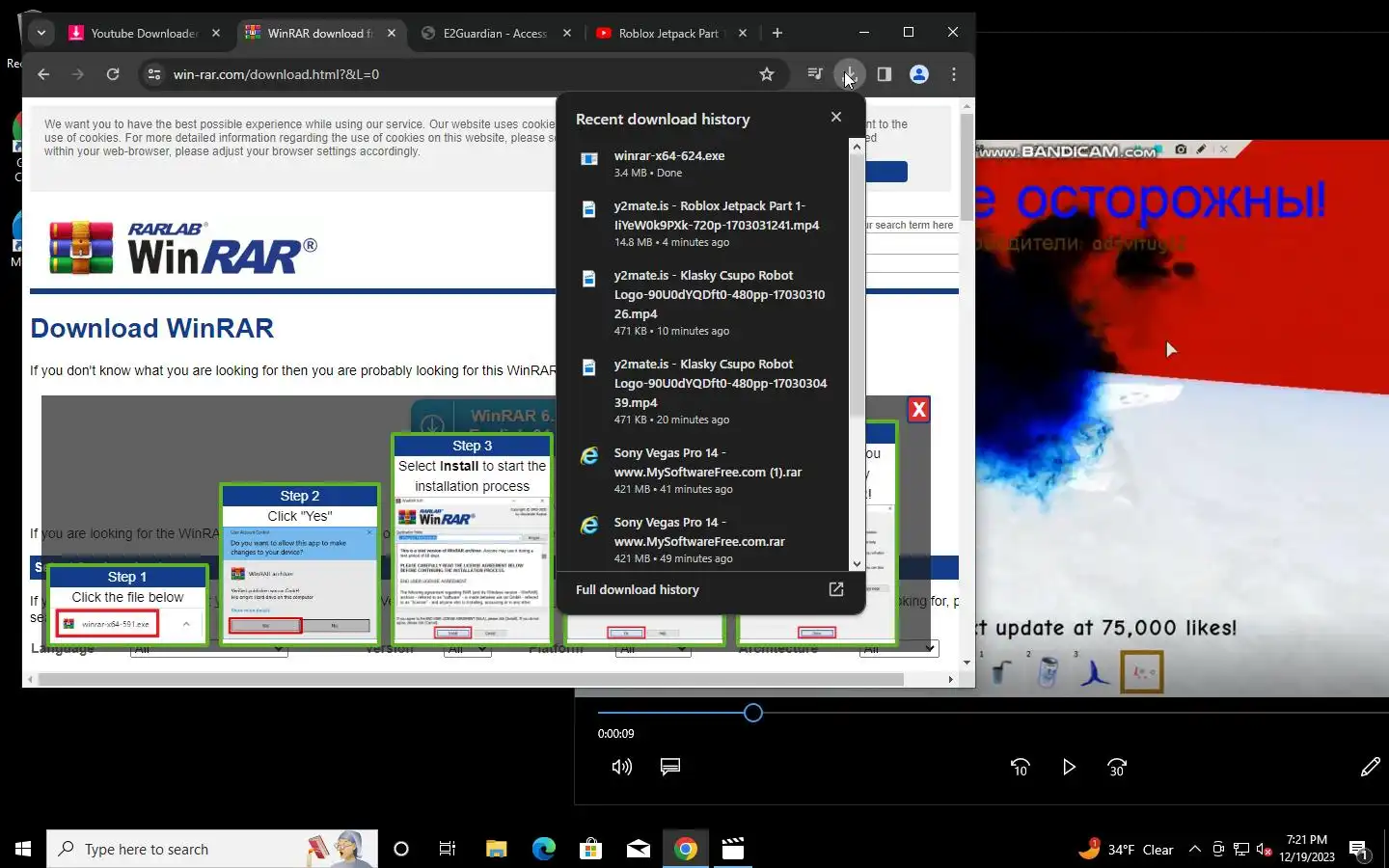Open the Movies & TV app on taskbar
The height and width of the screenshot is (868, 1389).
coord(733,849)
